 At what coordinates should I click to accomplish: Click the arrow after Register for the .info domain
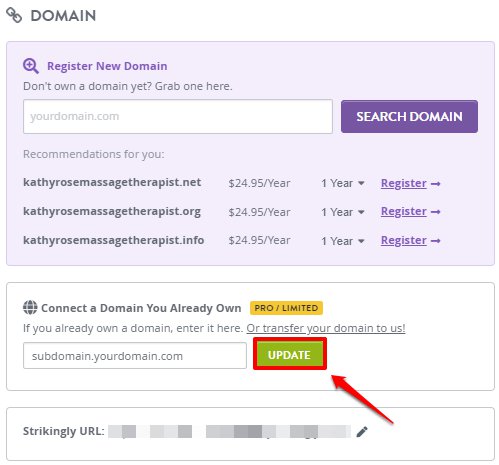436,241
